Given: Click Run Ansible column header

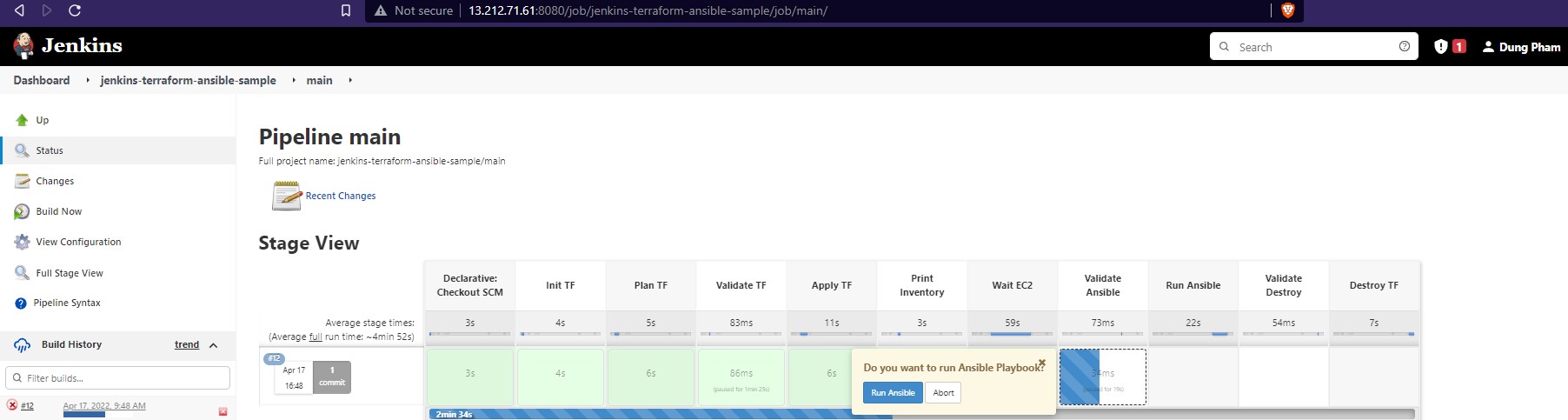Looking at the screenshot, I should click(1193, 285).
